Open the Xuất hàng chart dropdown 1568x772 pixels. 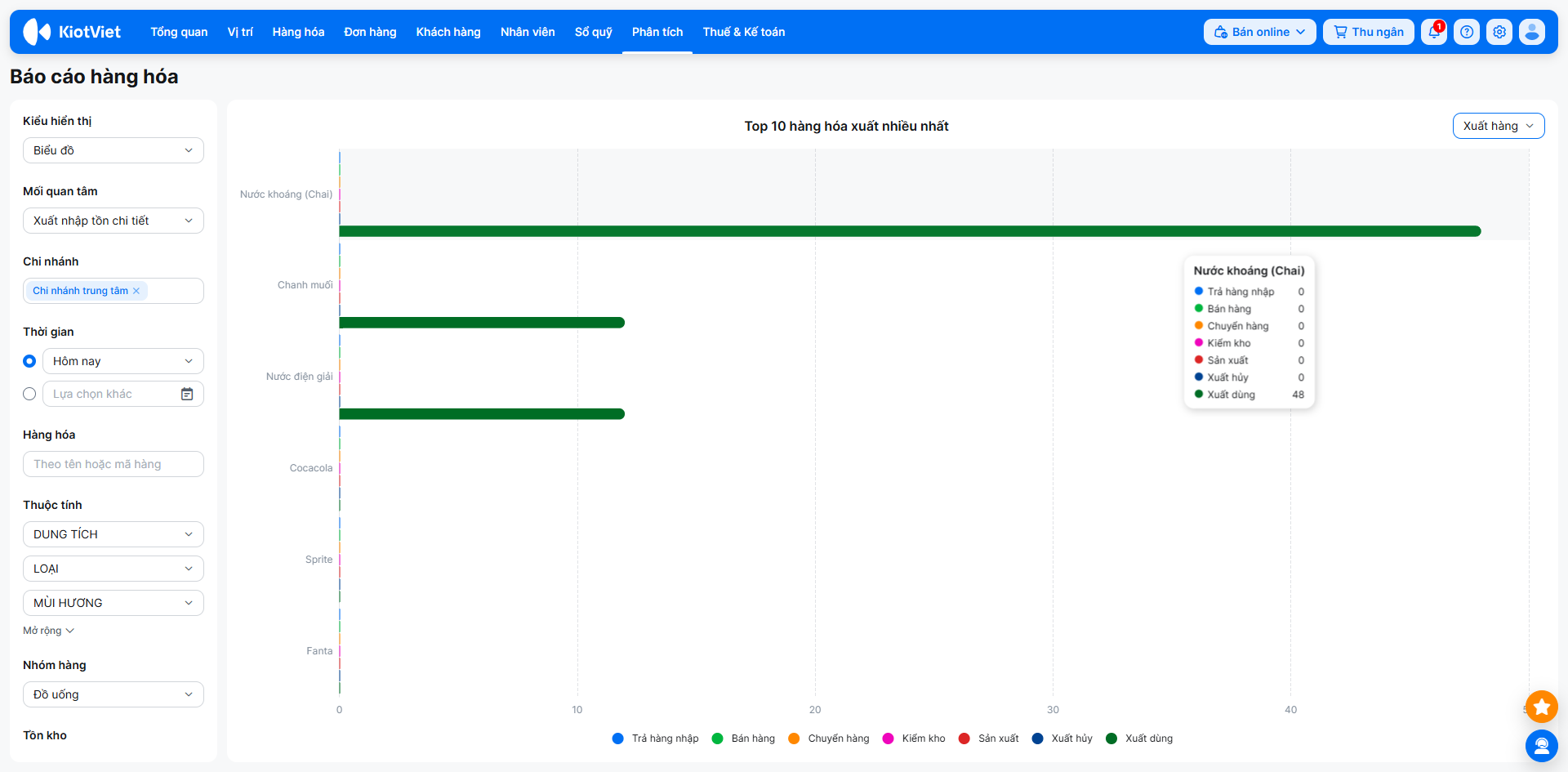click(1499, 126)
